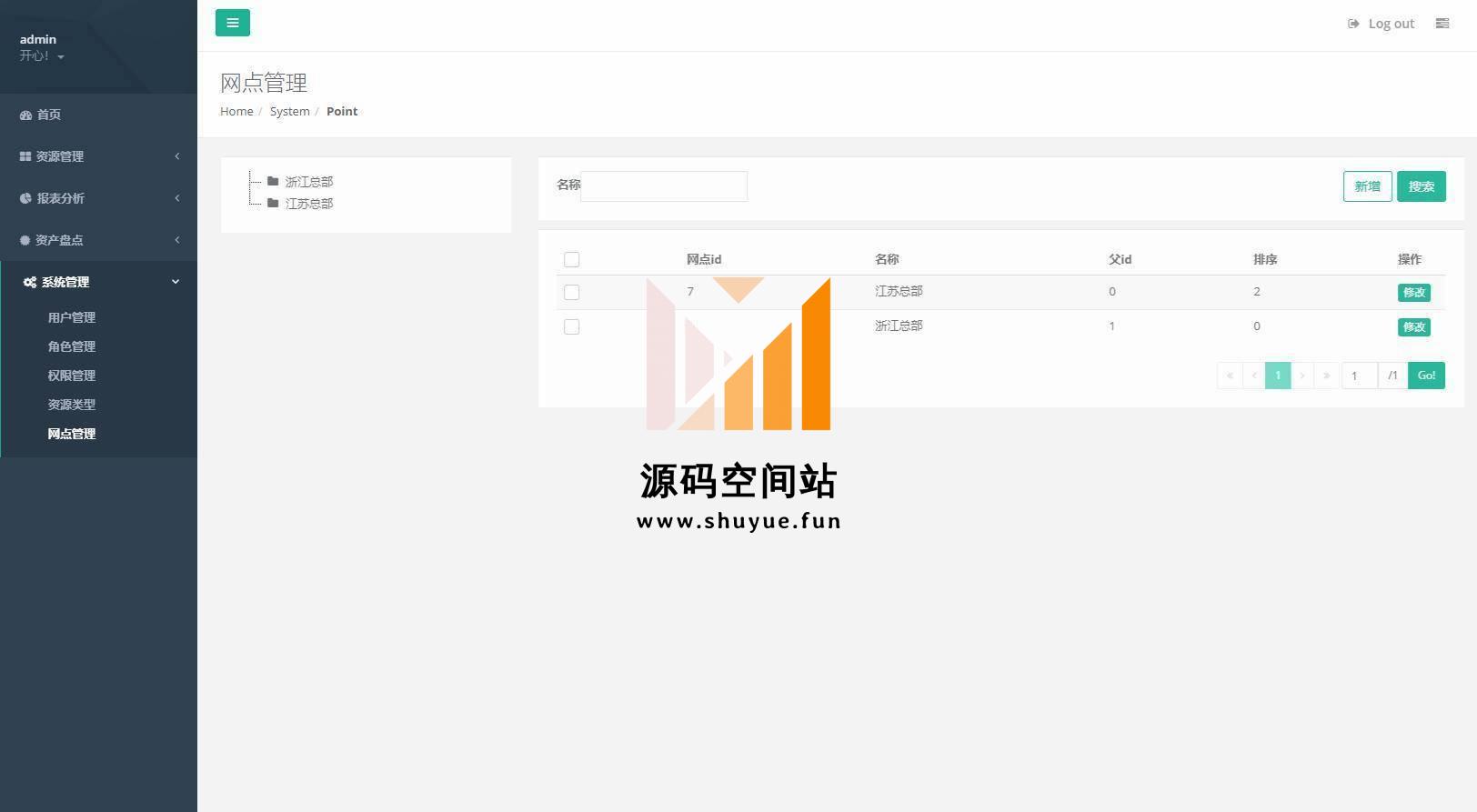Check the box for the 江苏总部 row
This screenshot has height=812, width=1477.
[571, 293]
